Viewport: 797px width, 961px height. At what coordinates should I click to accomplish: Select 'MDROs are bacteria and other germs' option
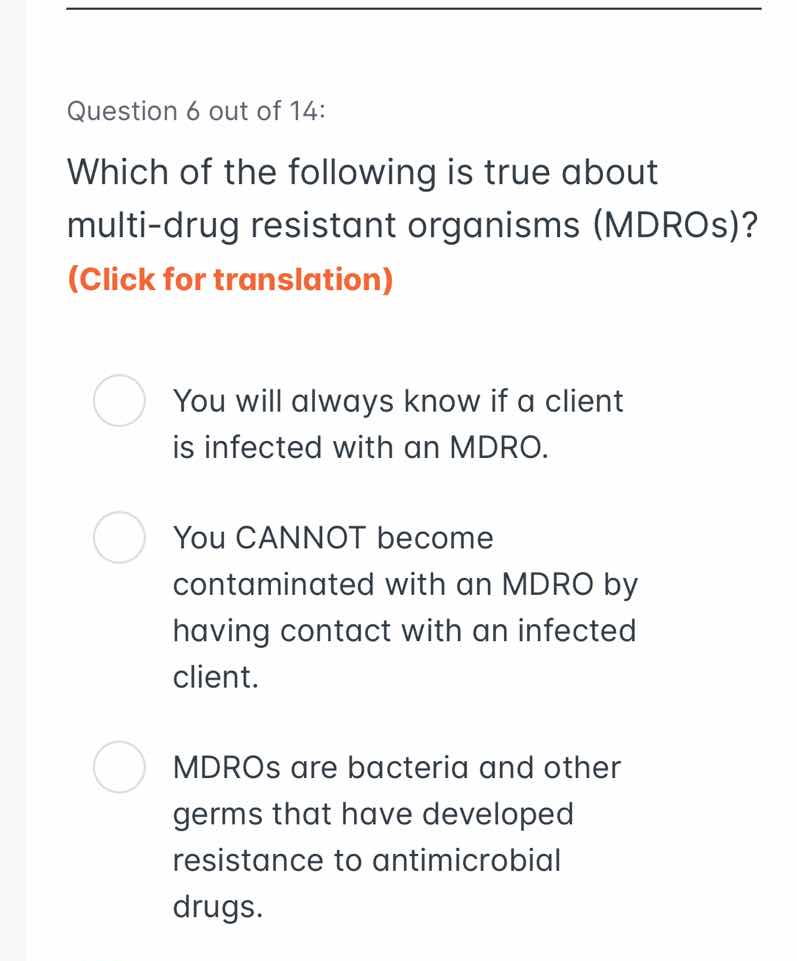(118, 767)
